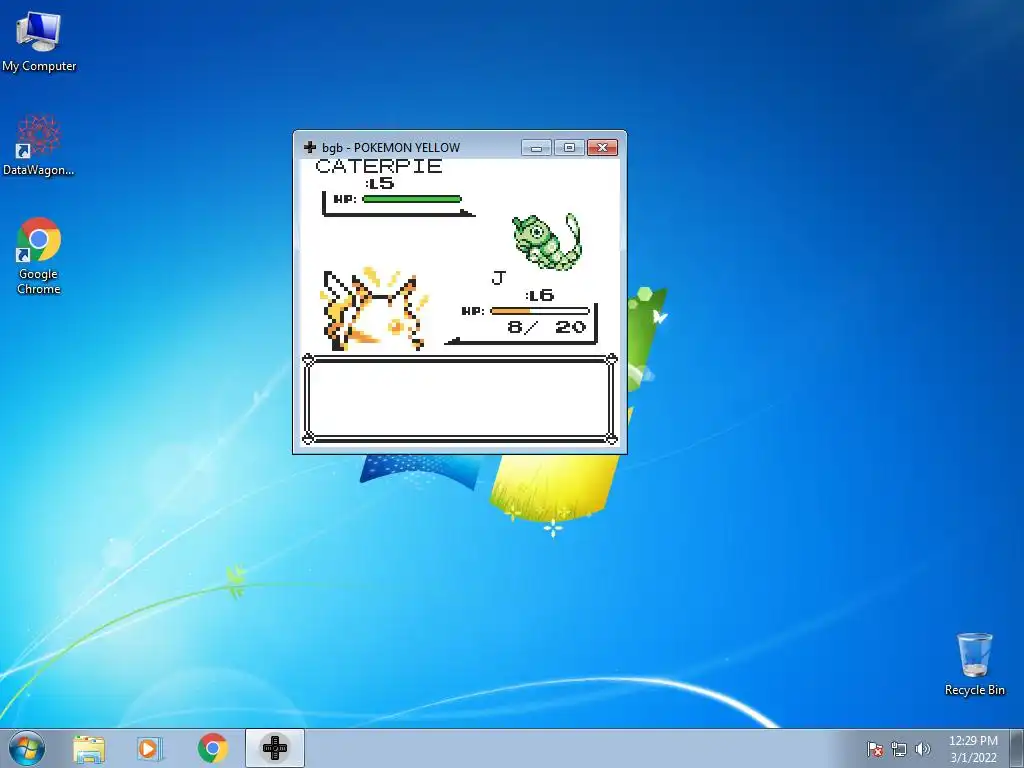This screenshot has width=1024, height=768.
Task: Click the CATERPIE name text
Action: click(379, 166)
